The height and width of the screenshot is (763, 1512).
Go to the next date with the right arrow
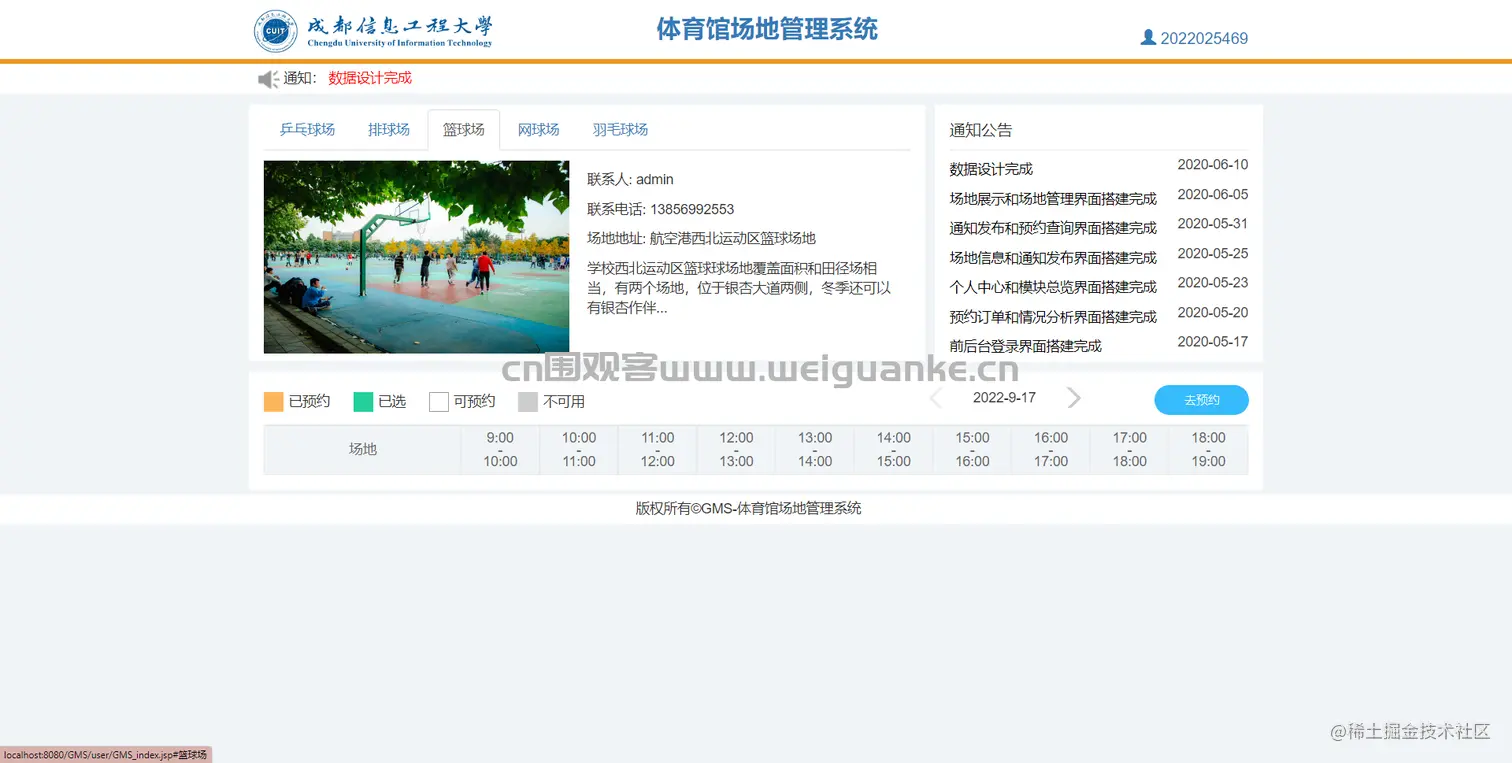tap(1074, 398)
